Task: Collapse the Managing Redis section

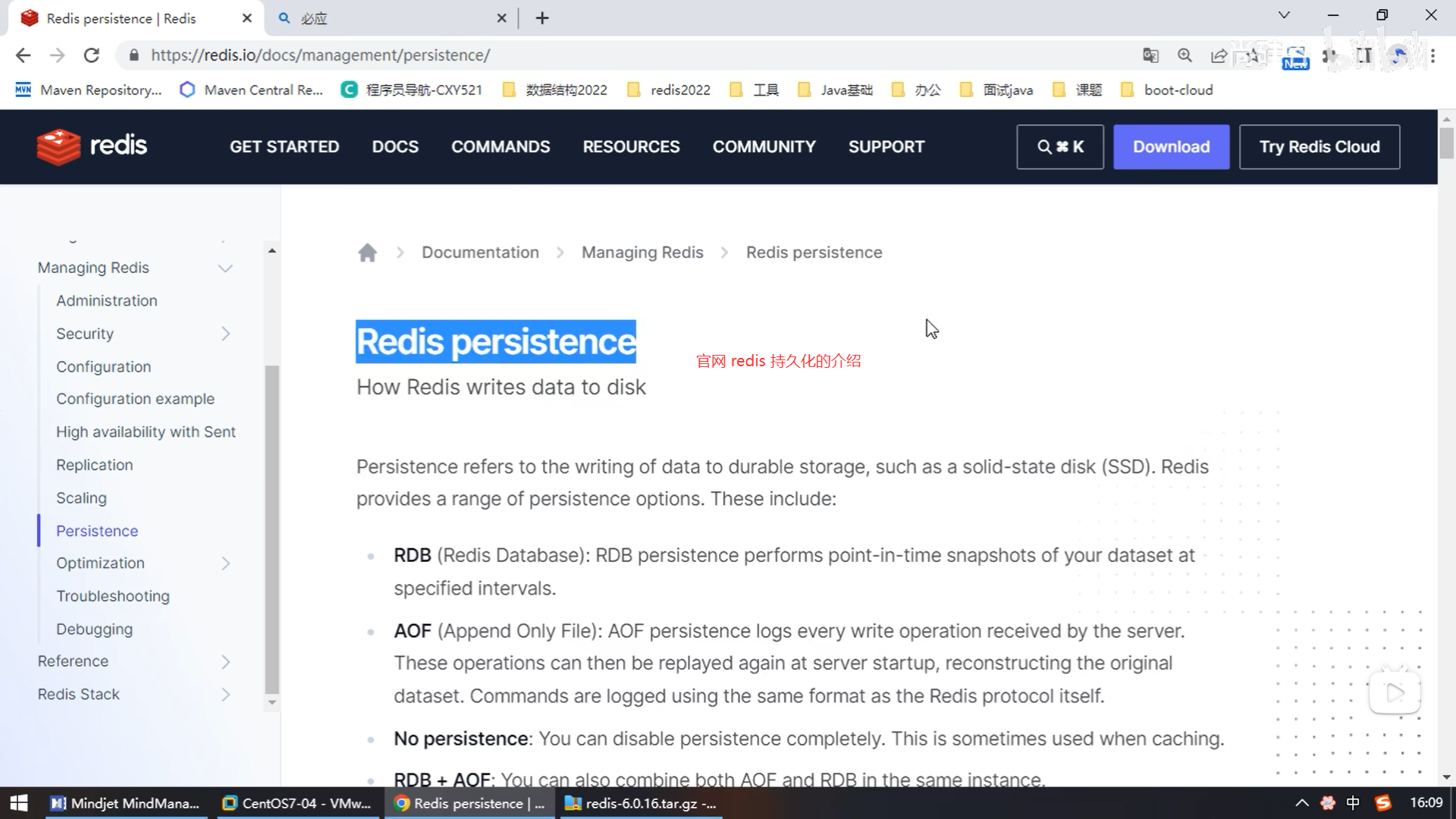Action: click(225, 268)
